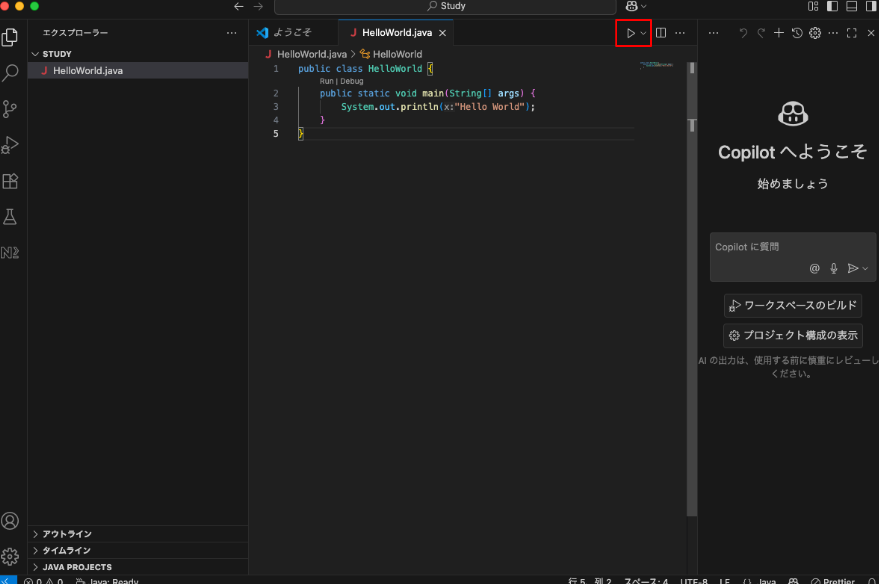Image resolution: width=879 pixels, height=584 pixels.
Task: Start voice chat with microphone icon
Action: point(834,268)
